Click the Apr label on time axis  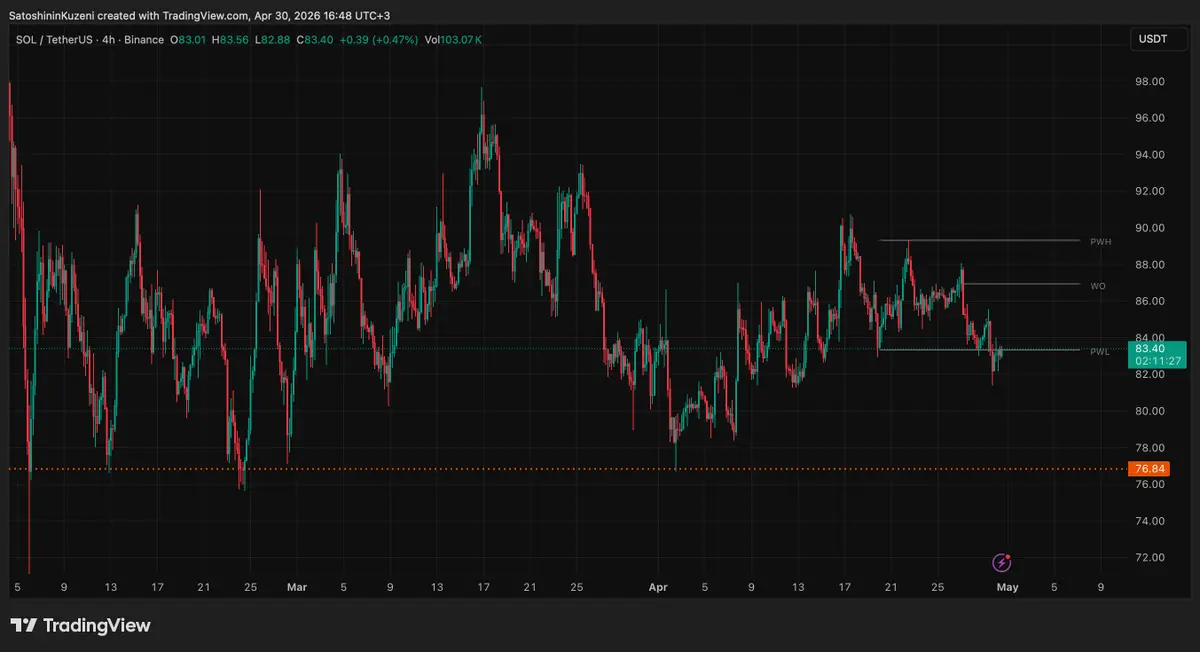pyautogui.click(x=658, y=588)
